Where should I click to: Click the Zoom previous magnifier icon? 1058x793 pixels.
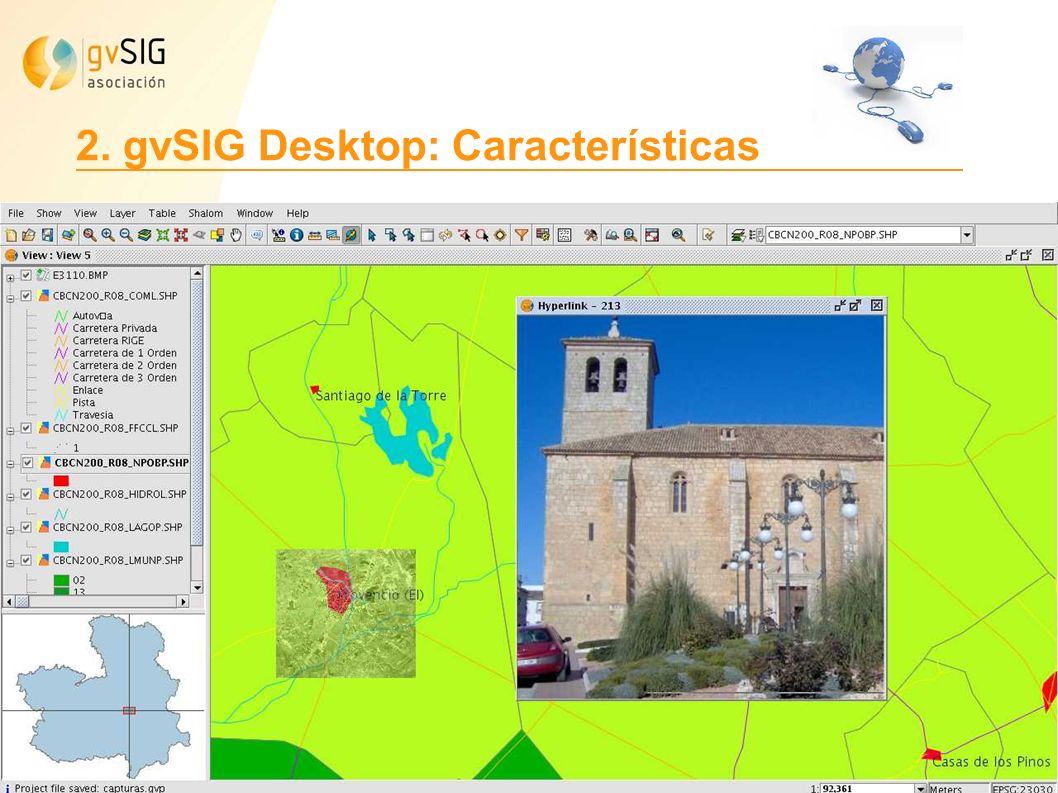(x=90, y=235)
